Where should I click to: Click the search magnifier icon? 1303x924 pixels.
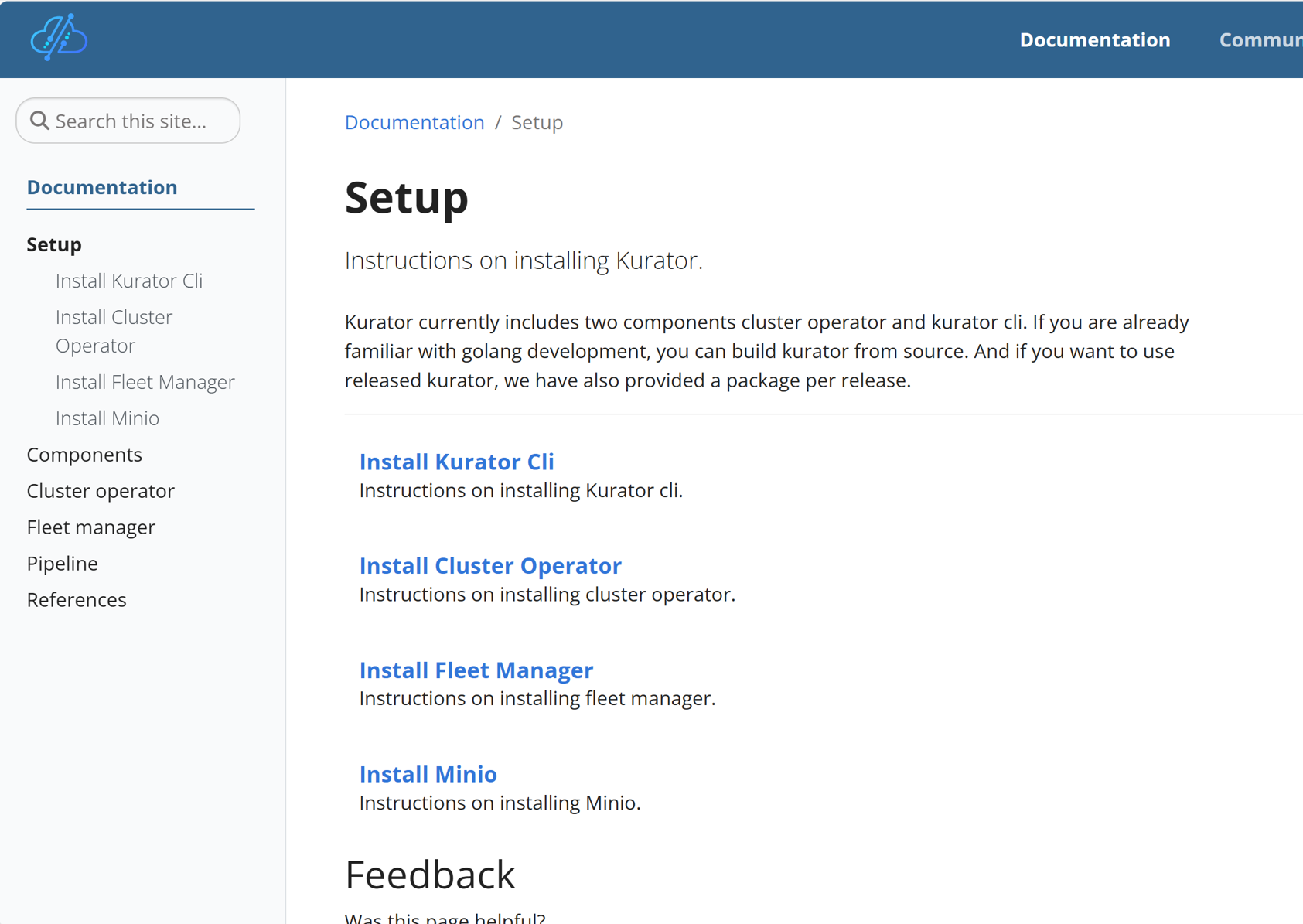point(39,121)
